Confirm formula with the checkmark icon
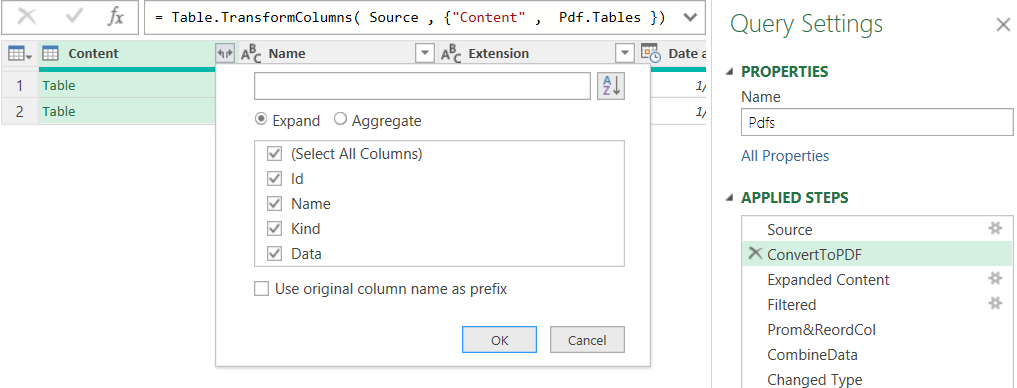Image resolution: width=1017 pixels, height=388 pixels. point(75,17)
